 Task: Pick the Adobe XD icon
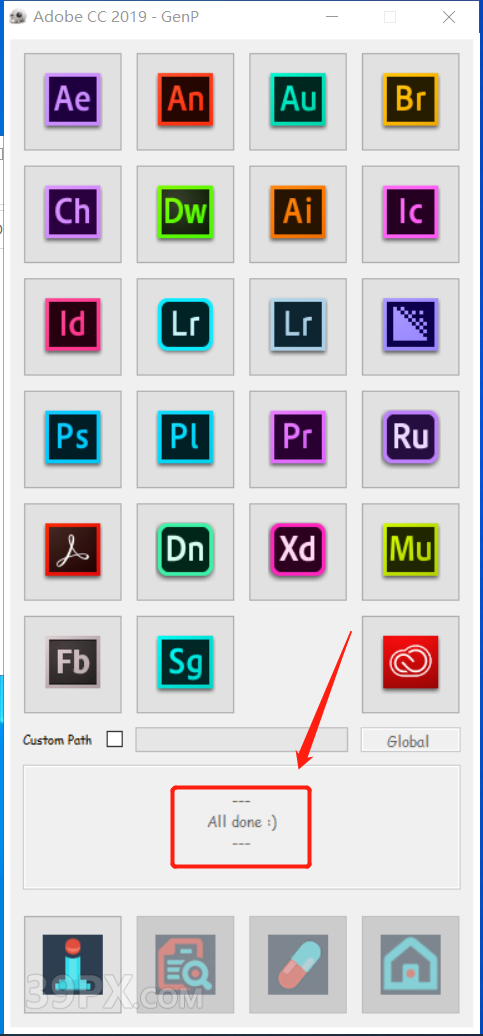tap(298, 552)
